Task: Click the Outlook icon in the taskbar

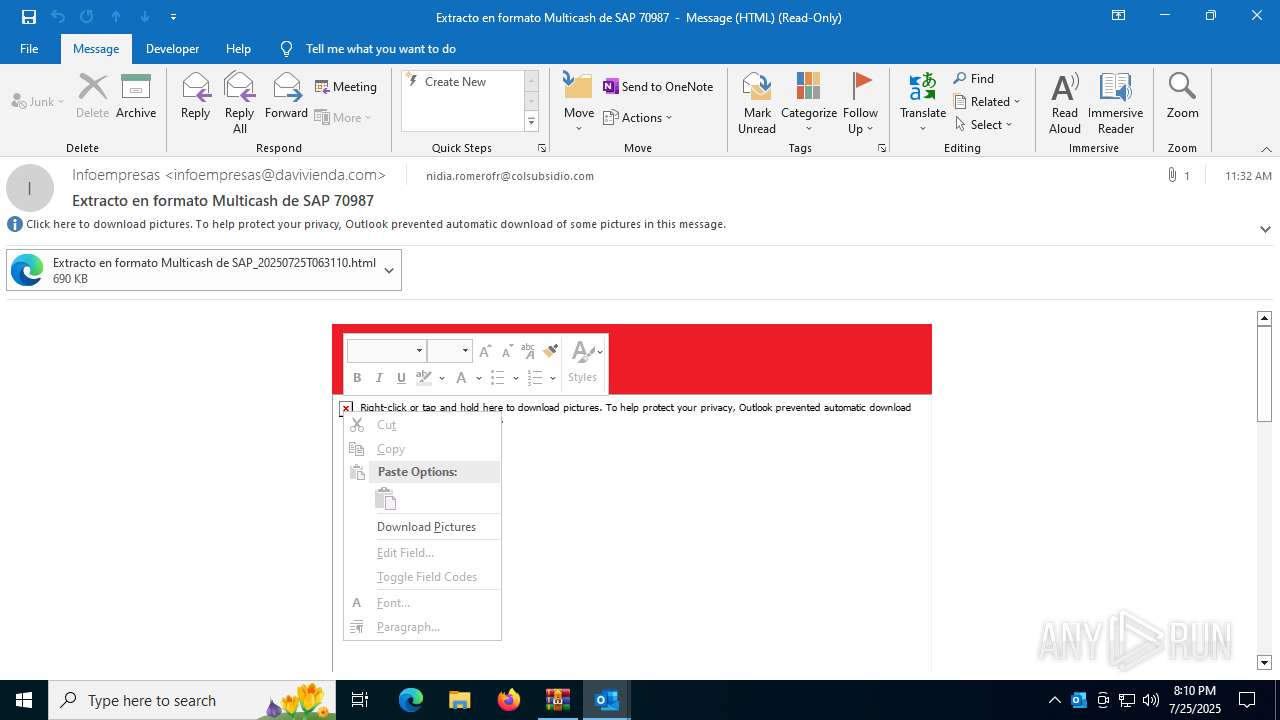Action: coord(607,700)
